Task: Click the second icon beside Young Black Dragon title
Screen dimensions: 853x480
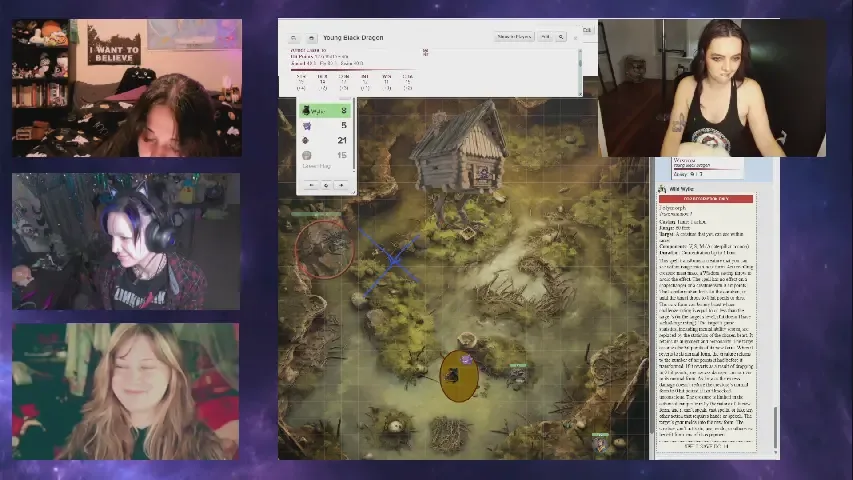Action: click(x=310, y=38)
